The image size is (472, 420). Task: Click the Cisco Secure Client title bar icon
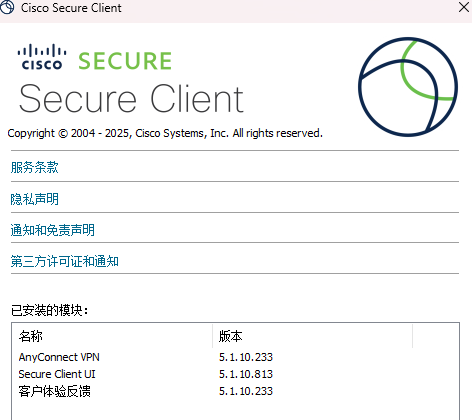tap(7, 7)
